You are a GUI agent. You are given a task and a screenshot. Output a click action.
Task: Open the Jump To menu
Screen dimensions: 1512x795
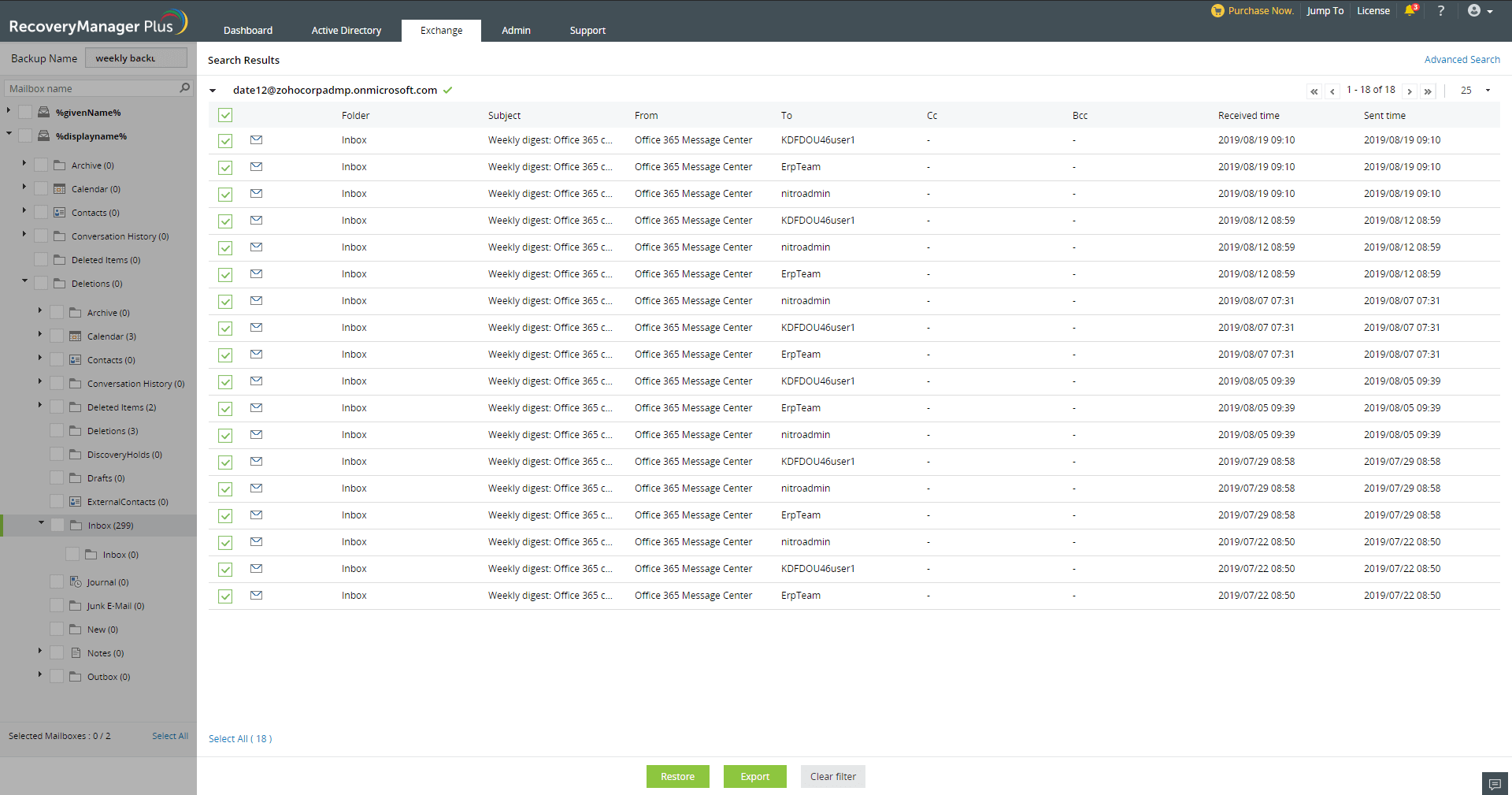1325,11
